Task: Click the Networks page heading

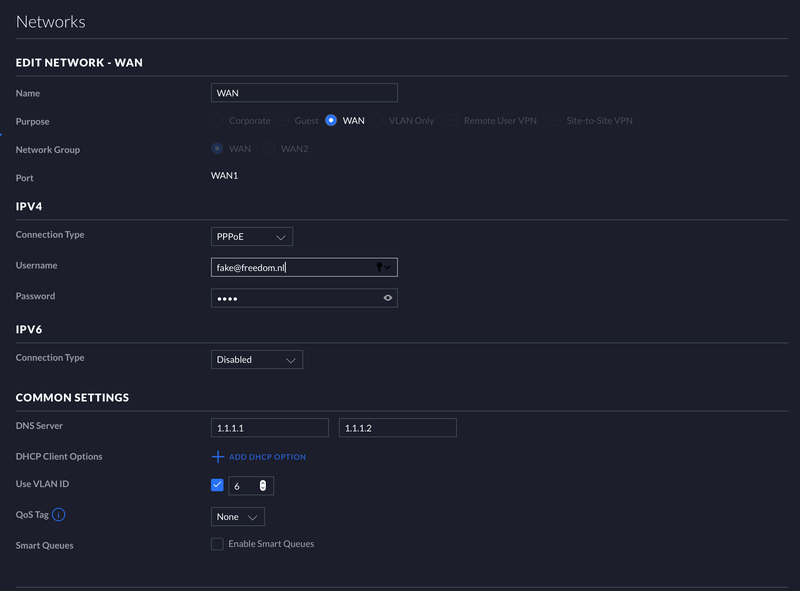Action: click(x=51, y=22)
